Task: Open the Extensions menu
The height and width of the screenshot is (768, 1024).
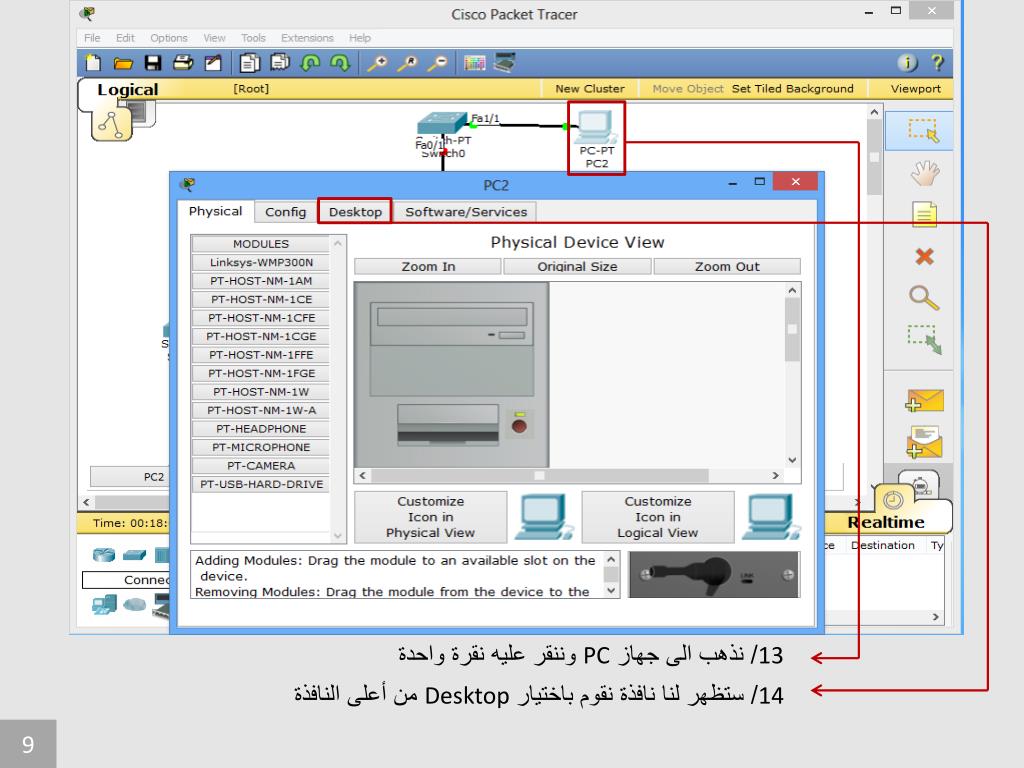Action: click(x=307, y=38)
